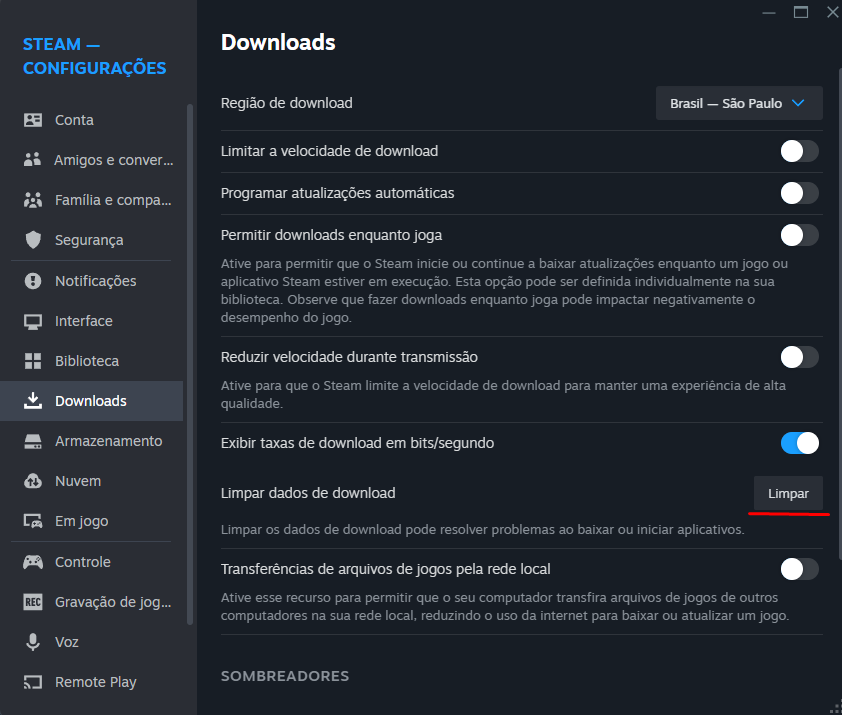Click the STEAM — CONFIGURAÇÕES header
The width and height of the screenshot is (842, 715).
coord(95,56)
